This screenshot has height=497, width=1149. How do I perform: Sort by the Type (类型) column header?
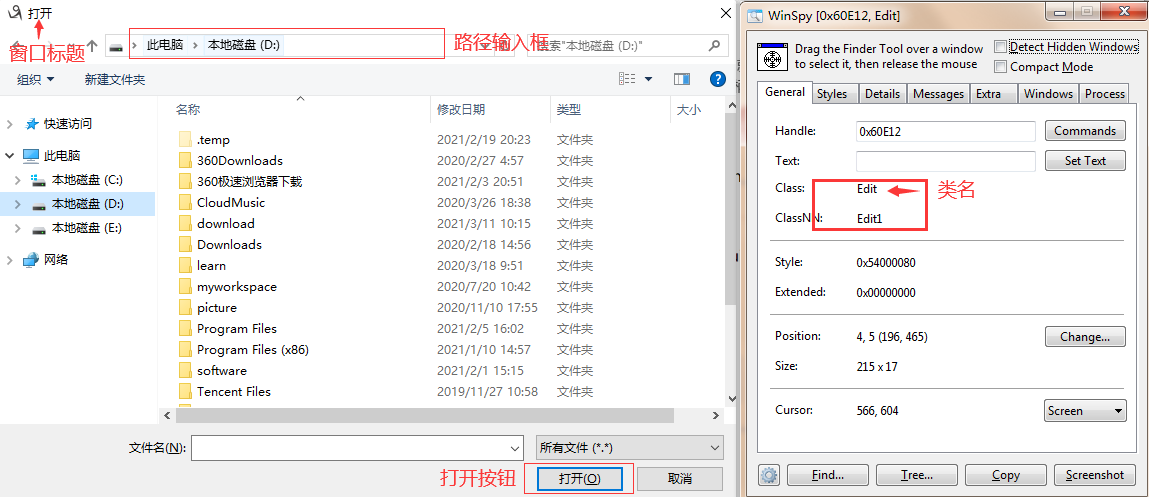point(569,110)
